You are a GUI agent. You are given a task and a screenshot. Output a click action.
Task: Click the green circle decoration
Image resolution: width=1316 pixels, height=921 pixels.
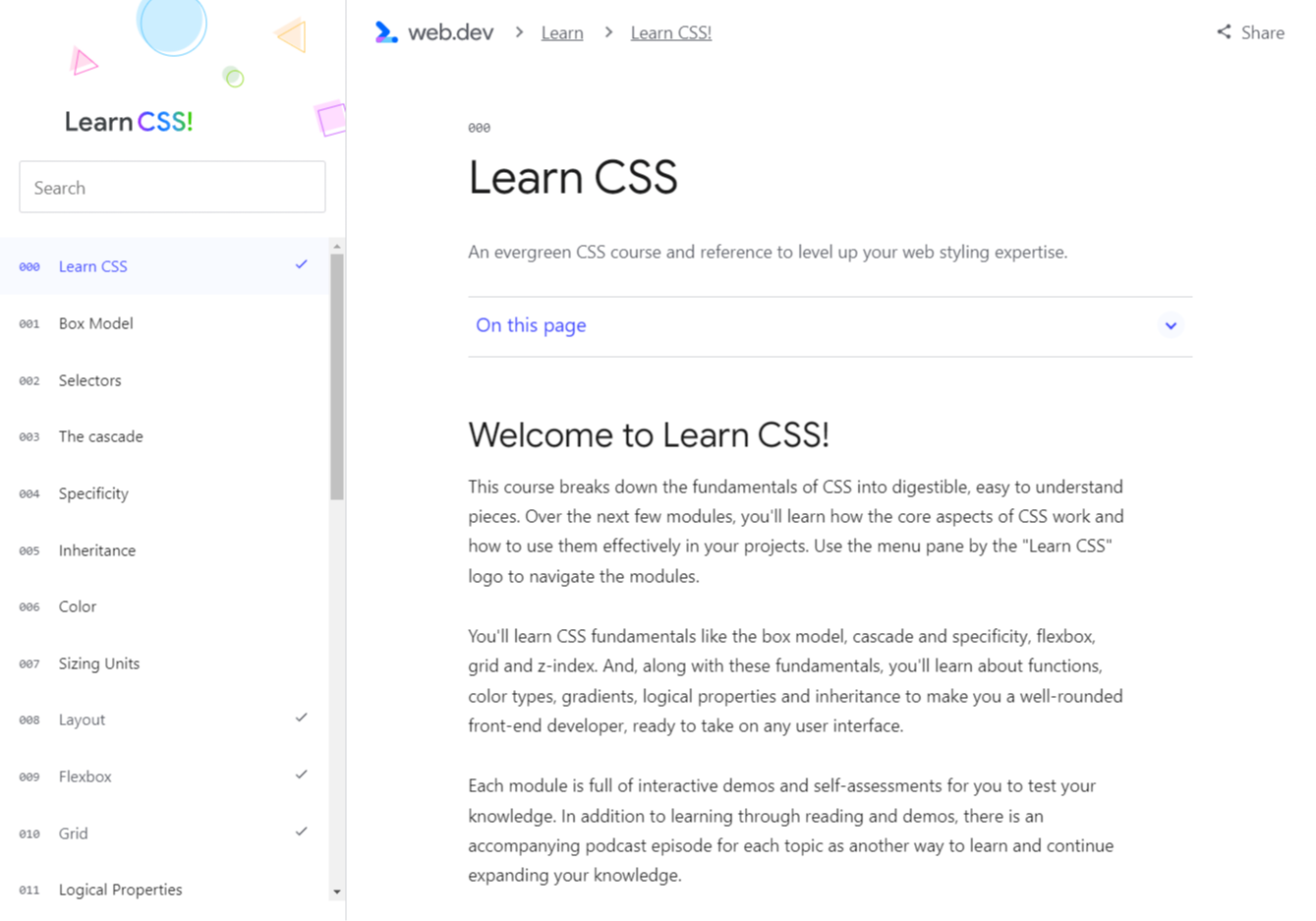click(x=234, y=77)
